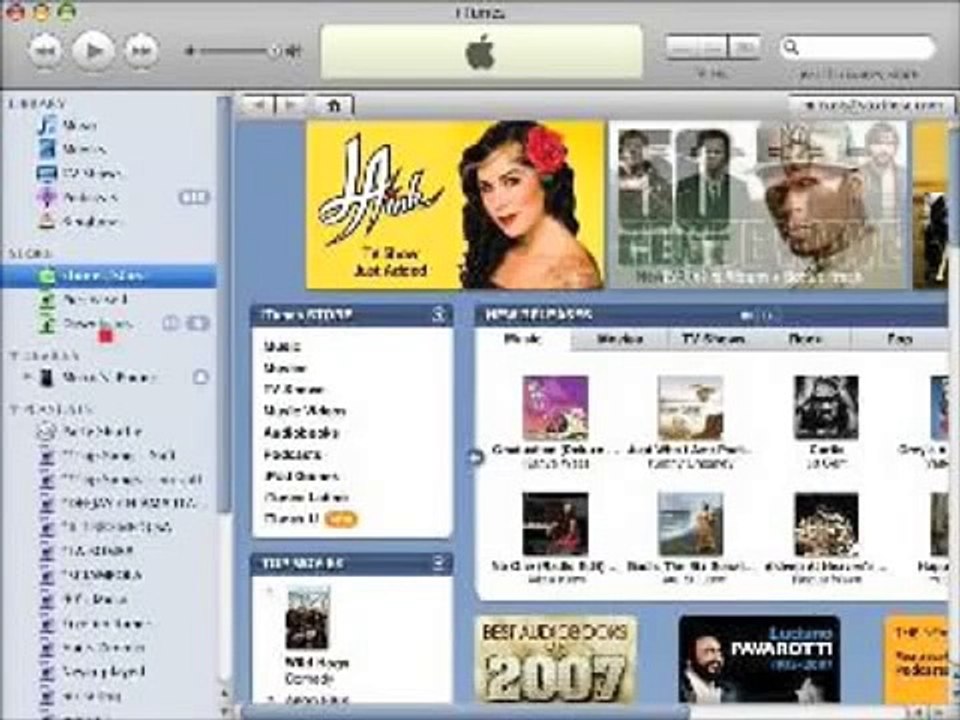The image size is (960, 720).
Task: Open Luciano Pavarotti banner
Action: (x=759, y=659)
